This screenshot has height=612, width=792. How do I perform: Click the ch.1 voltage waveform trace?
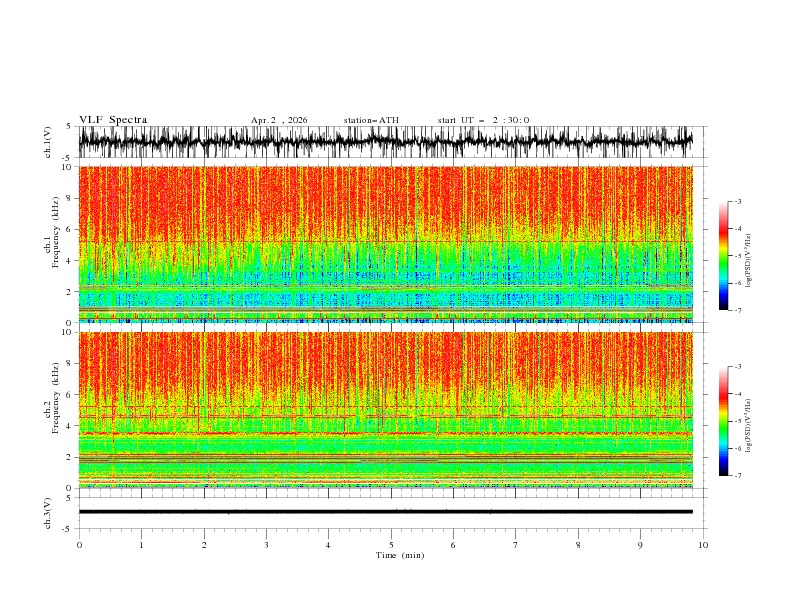click(x=385, y=141)
